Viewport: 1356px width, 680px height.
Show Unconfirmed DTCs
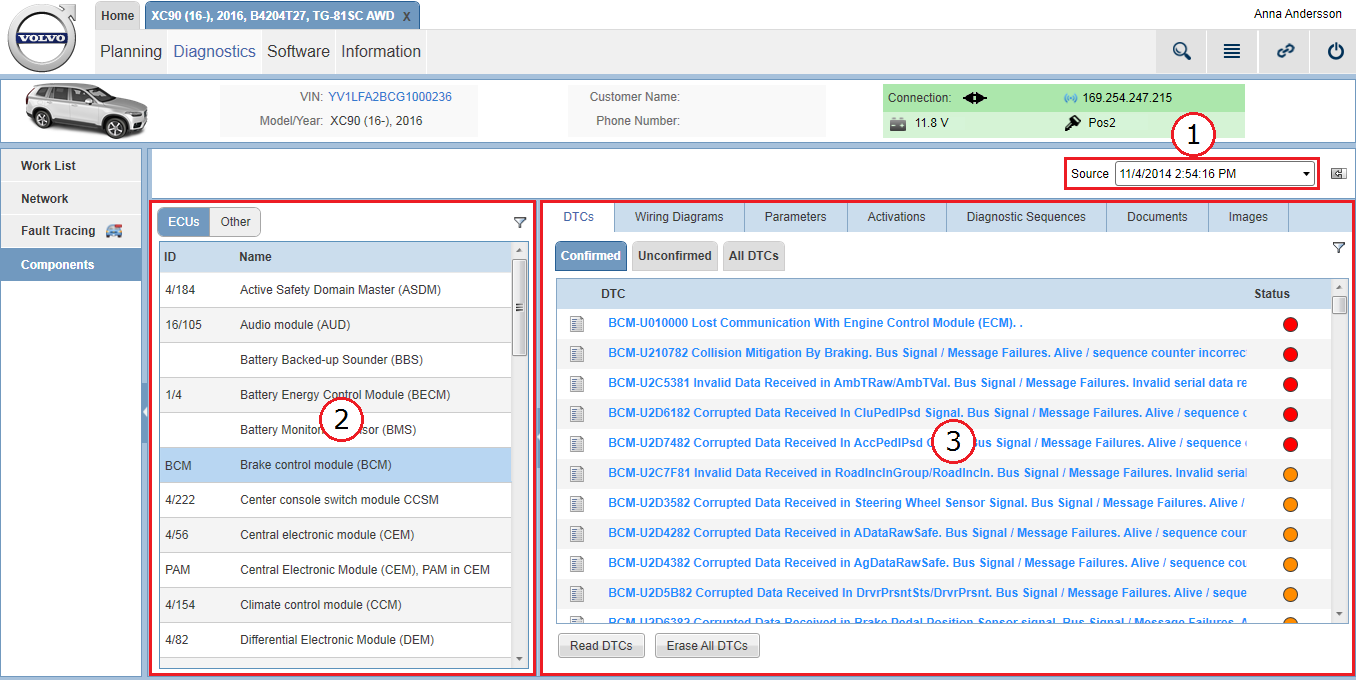[675, 256]
